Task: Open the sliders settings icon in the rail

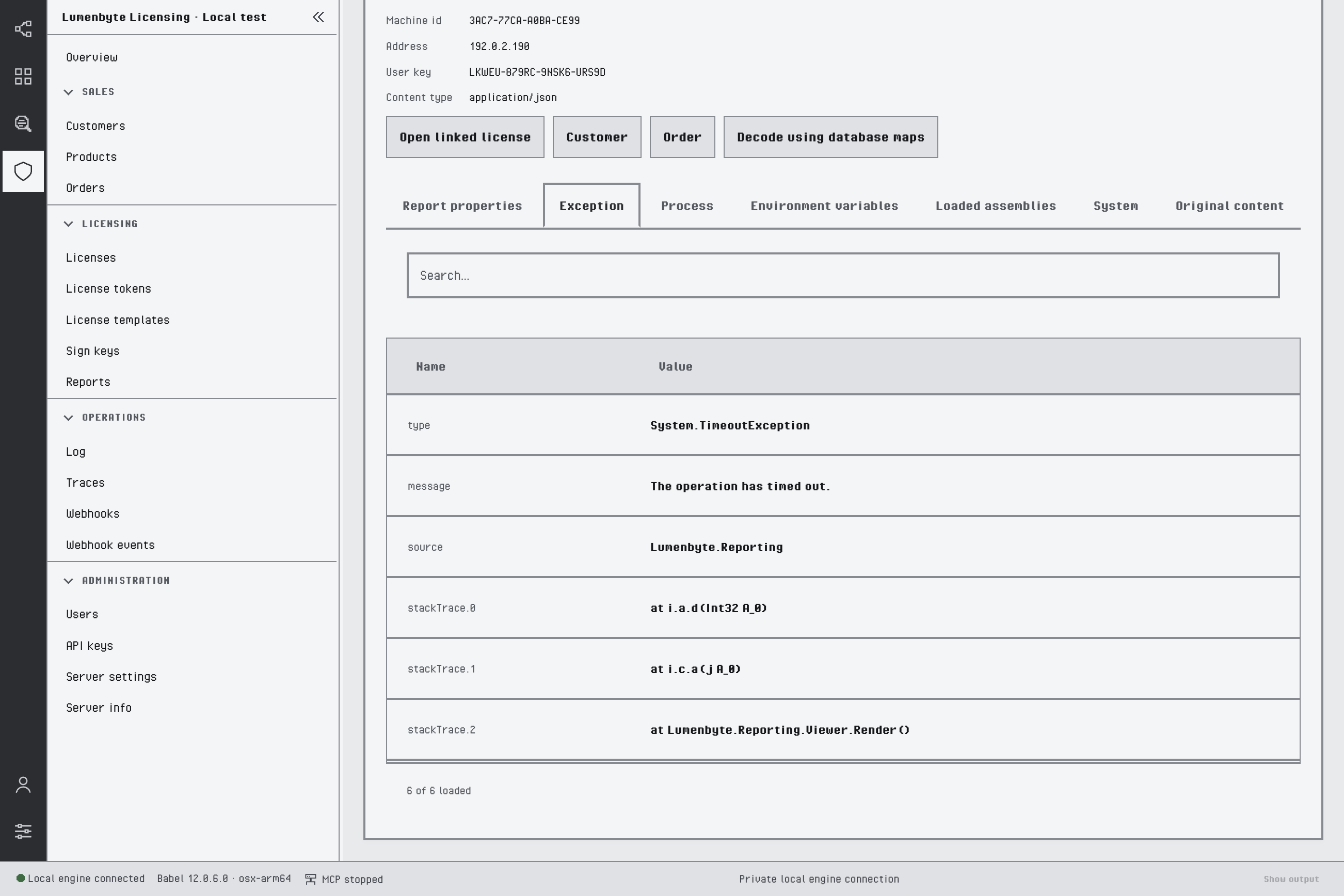Action: coord(23,831)
